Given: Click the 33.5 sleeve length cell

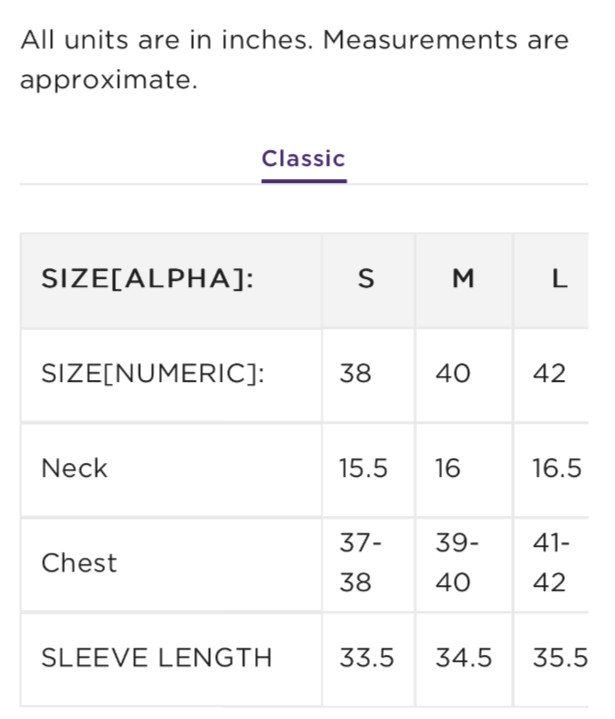Looking at the screenshot, I should click(366, 658).
